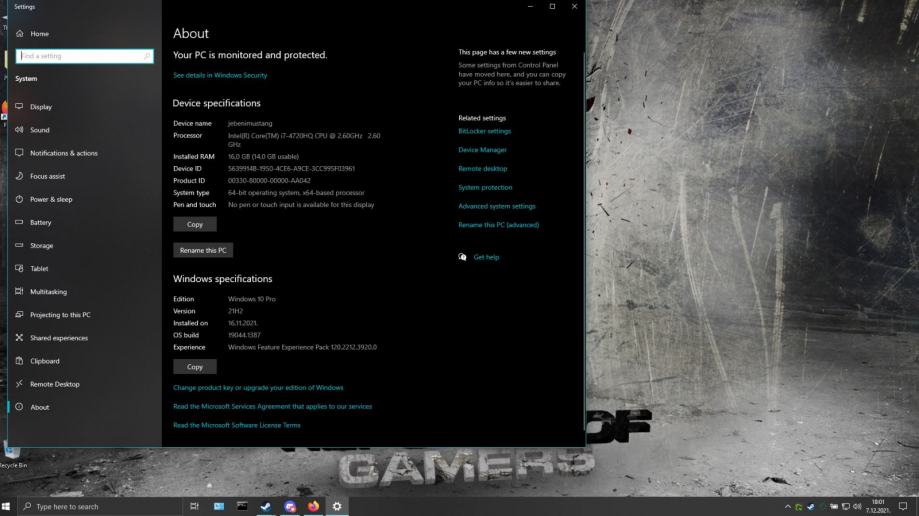Image resolution: width=919 pixels, height=516 pixels.
Task: Select the Focus assist moon icon
Action: (19, 176)
